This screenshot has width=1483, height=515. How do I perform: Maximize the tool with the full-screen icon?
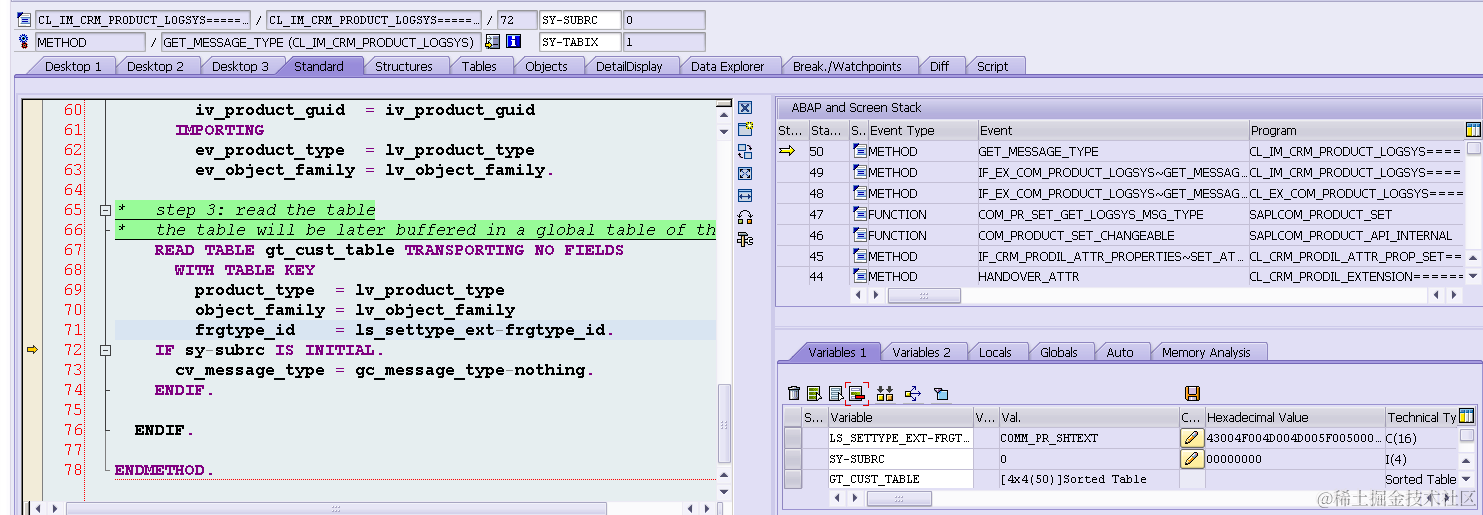pos(745,173)
